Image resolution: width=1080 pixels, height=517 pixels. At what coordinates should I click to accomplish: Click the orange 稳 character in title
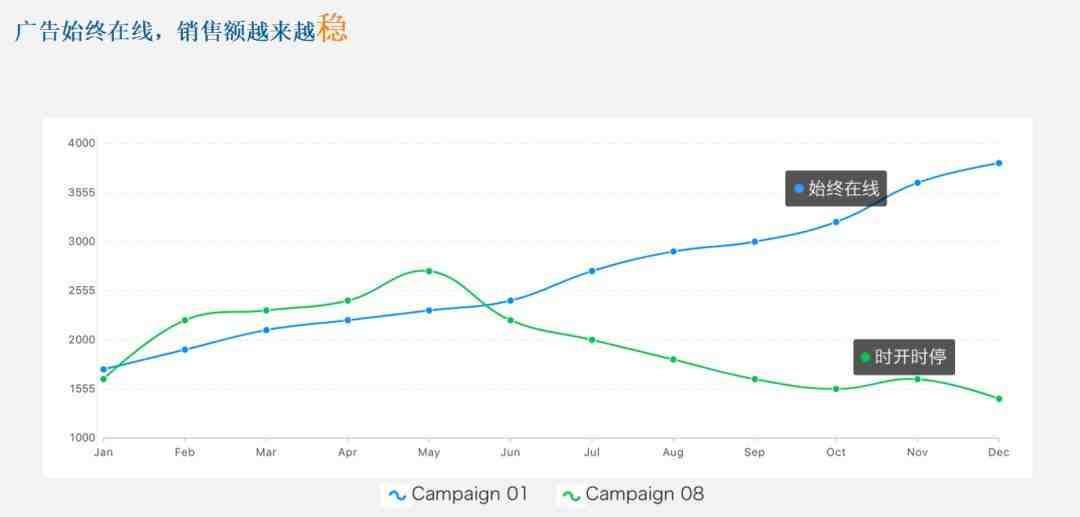pos(333,28)
